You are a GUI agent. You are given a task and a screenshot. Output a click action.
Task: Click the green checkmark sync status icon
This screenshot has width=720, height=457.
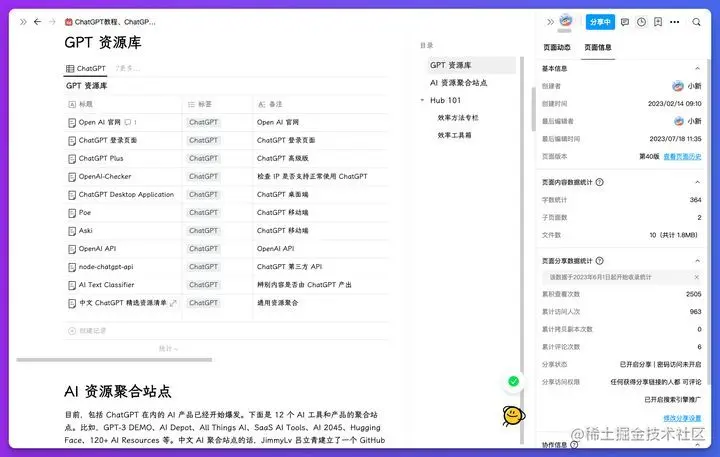click(x=513, y=381)
